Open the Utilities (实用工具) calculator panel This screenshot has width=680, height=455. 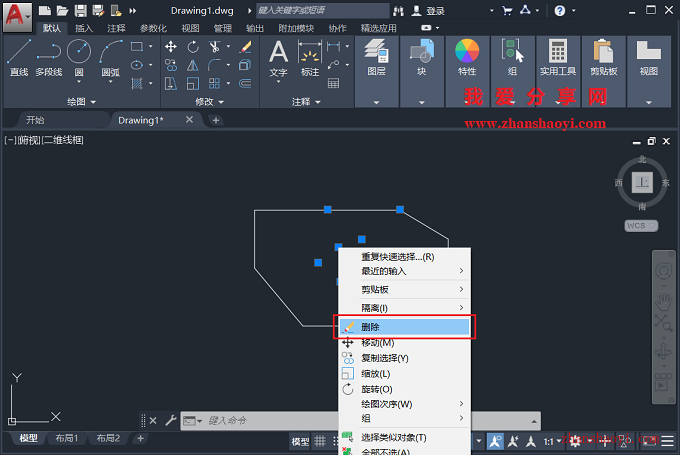coord(558,57)
